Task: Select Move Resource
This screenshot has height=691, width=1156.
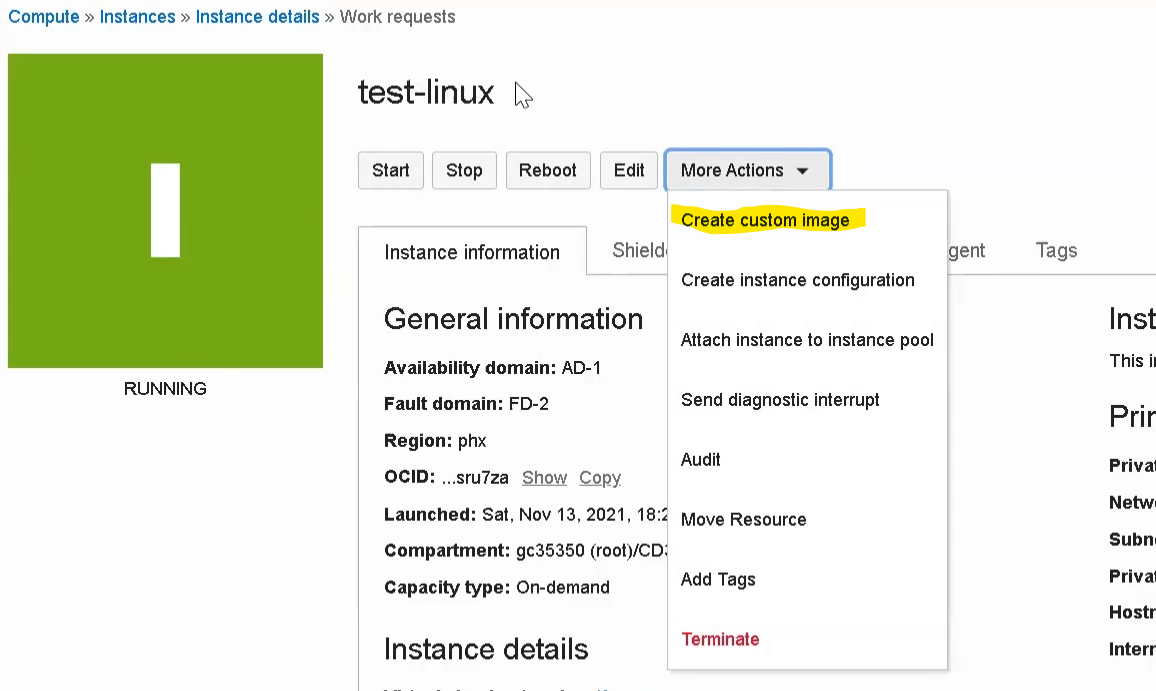Action: [x=743, y=519]
